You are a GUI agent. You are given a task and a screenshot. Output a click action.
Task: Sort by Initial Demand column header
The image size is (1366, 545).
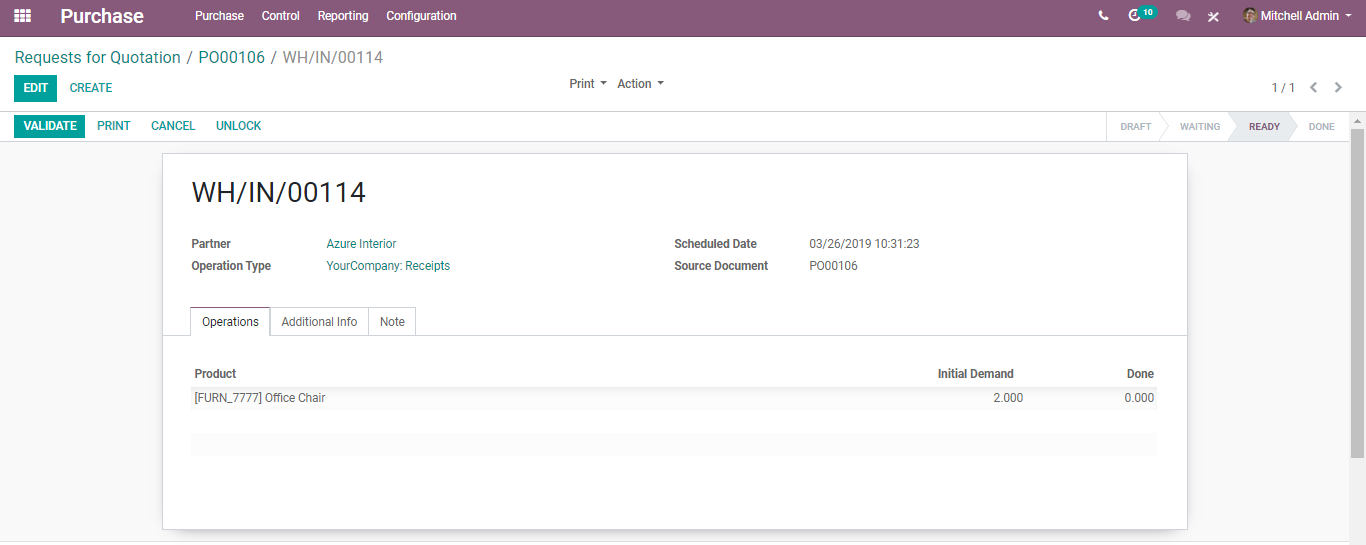(x=975, y=374)
